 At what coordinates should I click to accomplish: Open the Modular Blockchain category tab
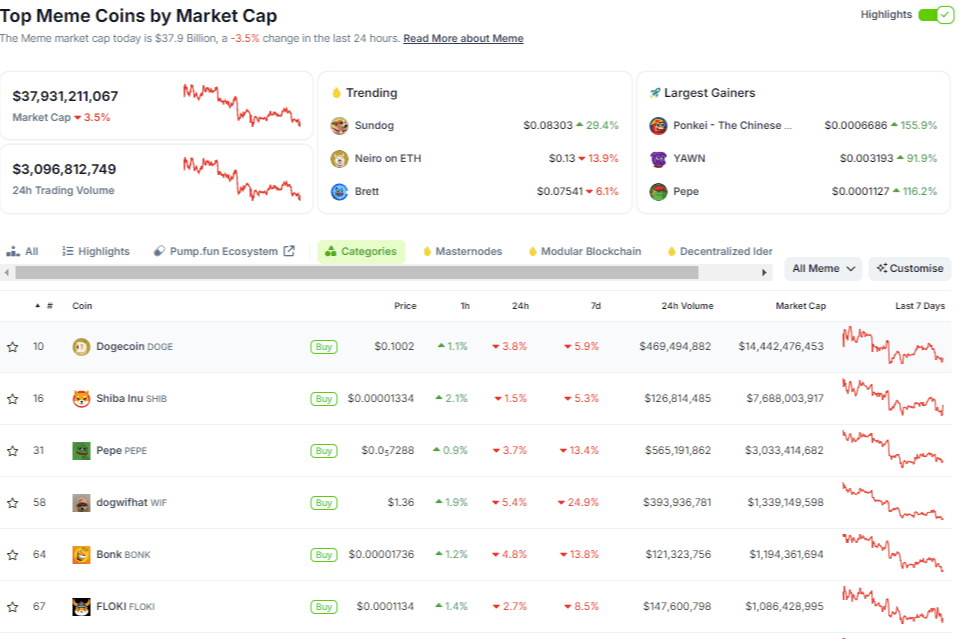tap(585, 251)
